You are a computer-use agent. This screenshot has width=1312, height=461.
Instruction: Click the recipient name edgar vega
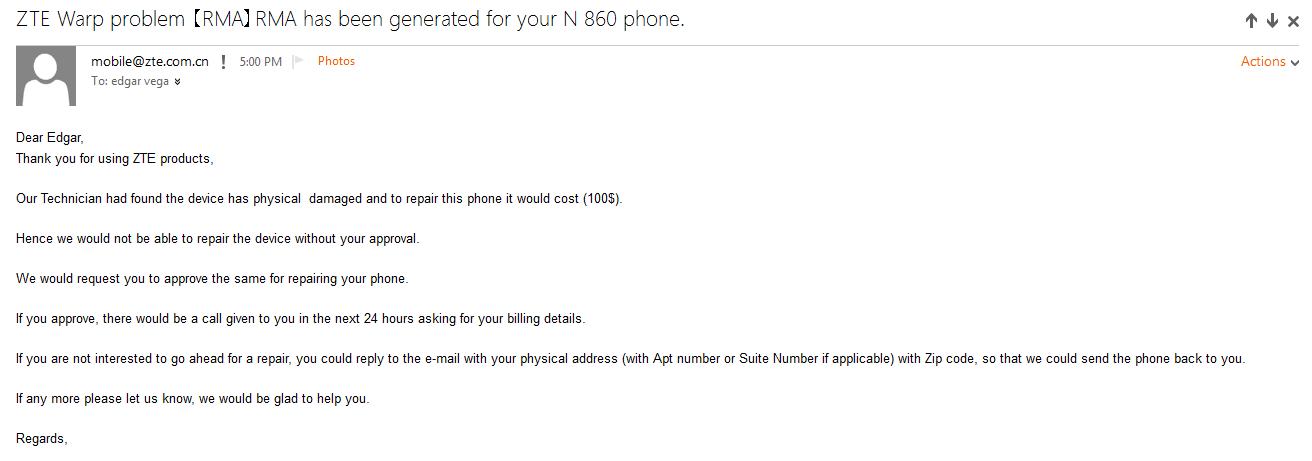140,82
